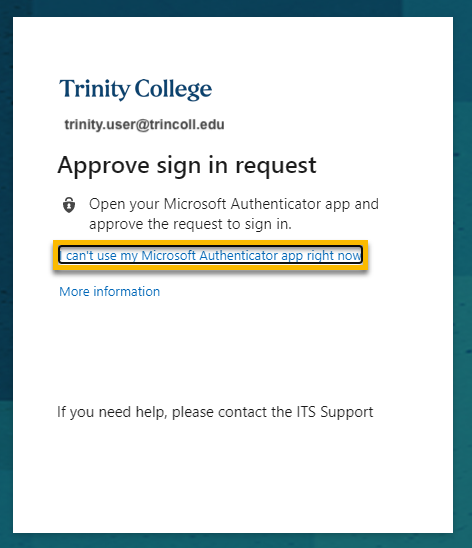Screen dimensions: 472x548
Task: Click the word "Approve" in the heading
Action: pos(103,166)
